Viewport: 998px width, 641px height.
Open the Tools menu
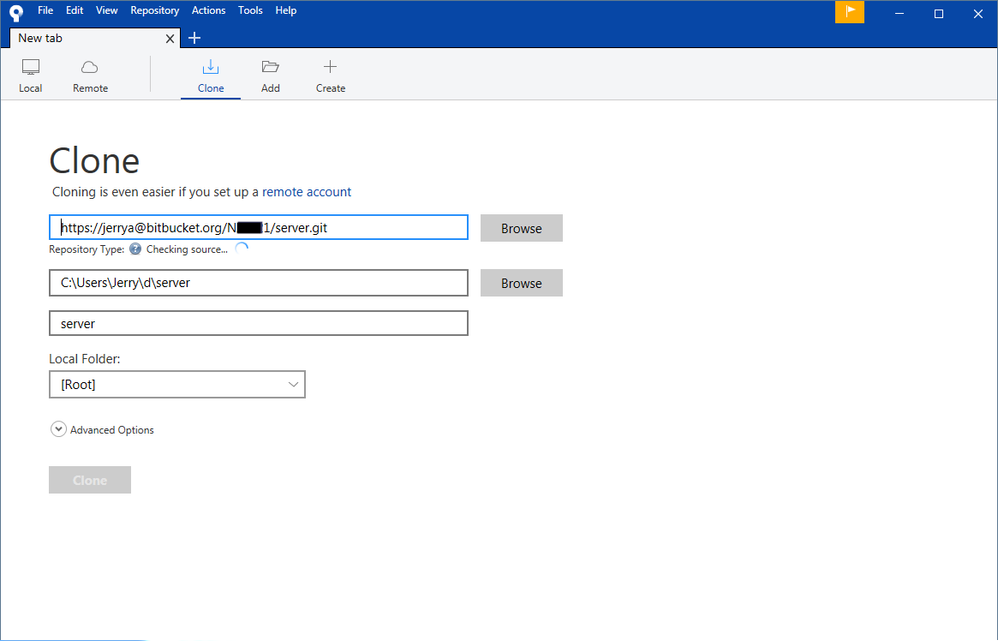(250, 10)
